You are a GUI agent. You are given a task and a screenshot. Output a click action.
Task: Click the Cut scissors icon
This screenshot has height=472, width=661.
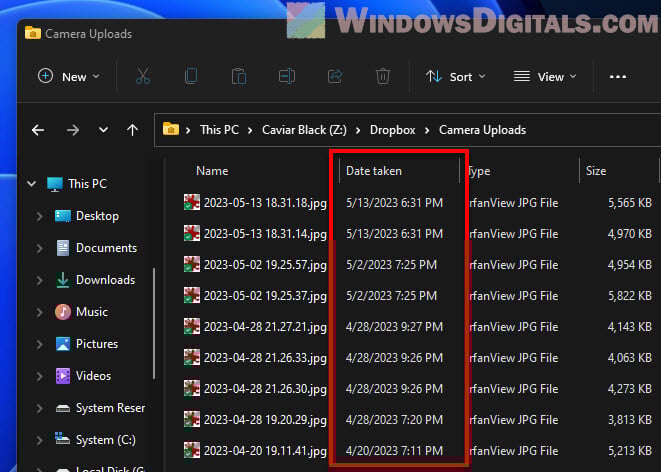143,76
